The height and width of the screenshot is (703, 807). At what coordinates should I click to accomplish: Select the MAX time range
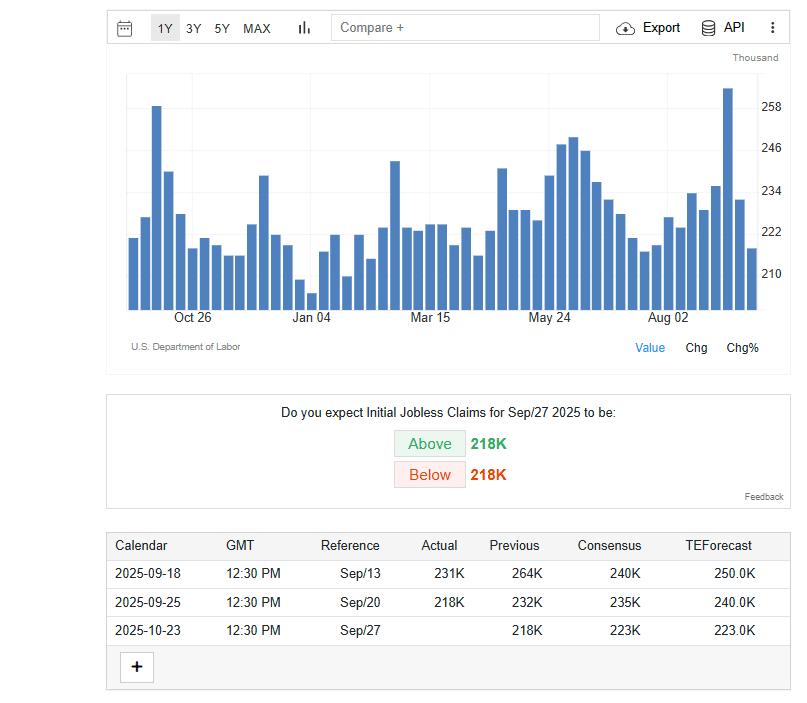click(x=257, y=28)
